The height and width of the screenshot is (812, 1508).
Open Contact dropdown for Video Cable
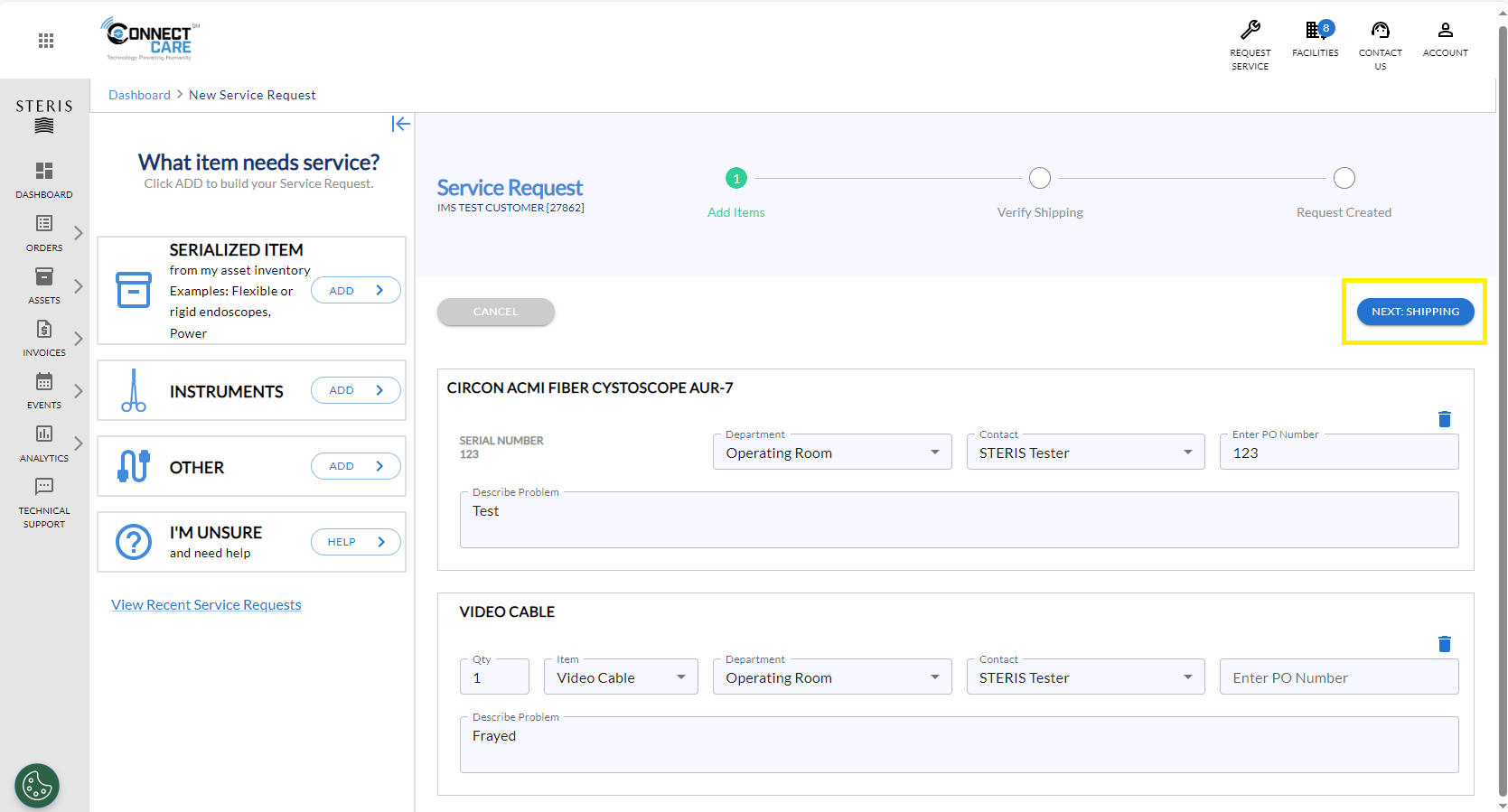pyautogui.click(x=1085, y=677)
